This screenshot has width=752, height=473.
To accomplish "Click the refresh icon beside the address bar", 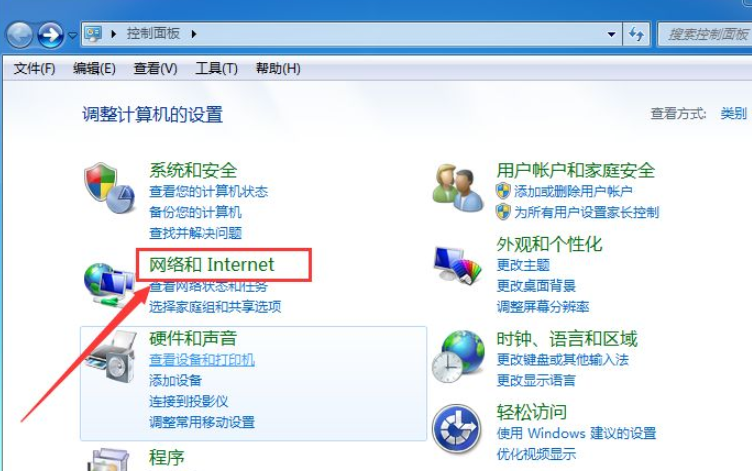I will [636, 34].
